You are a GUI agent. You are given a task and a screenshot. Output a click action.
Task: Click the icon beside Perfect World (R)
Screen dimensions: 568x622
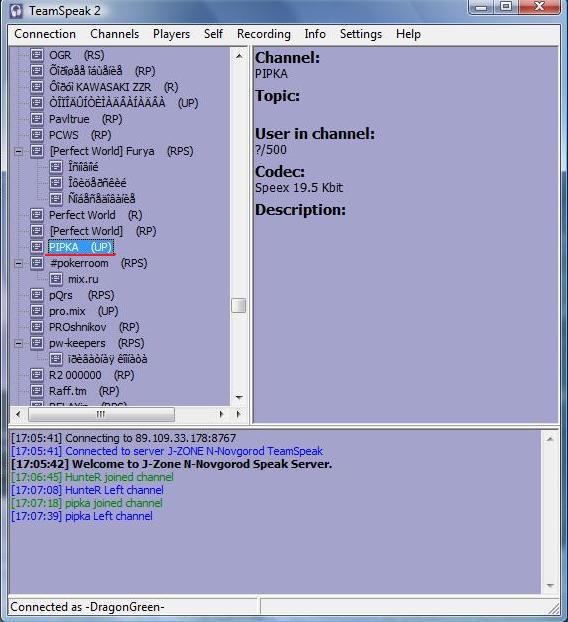[37, 215]
